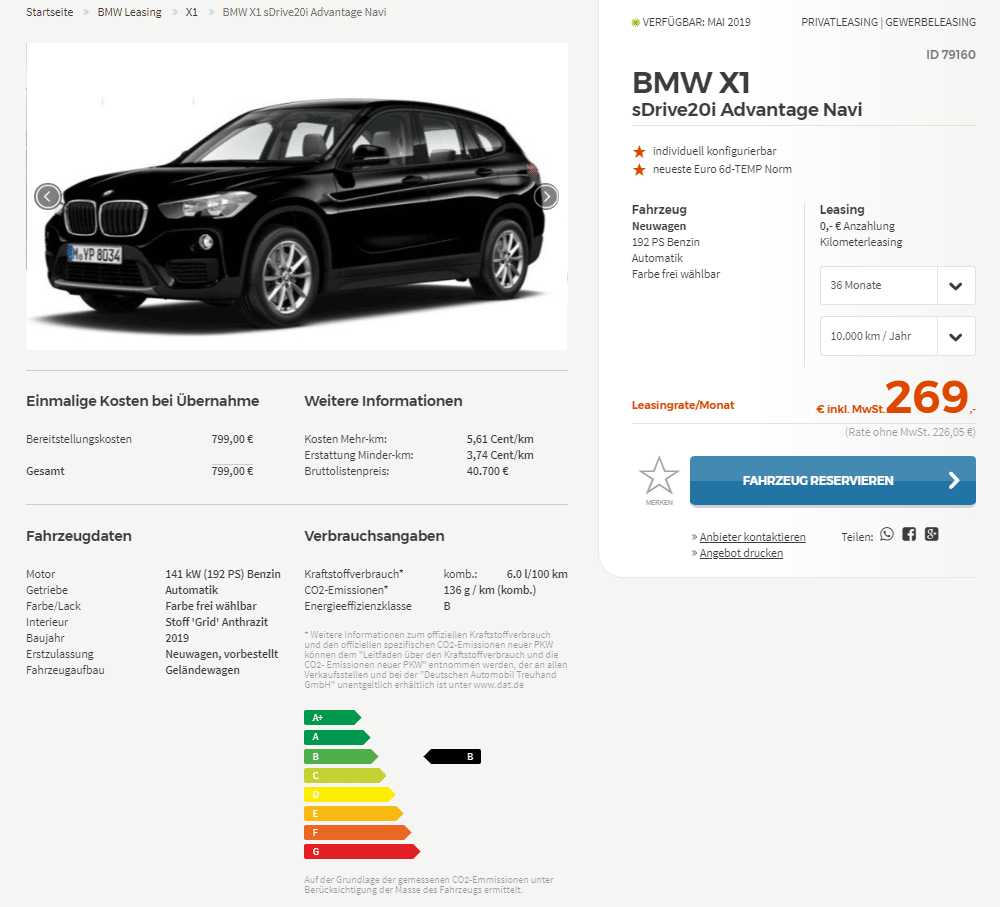The height and width of the screenshot is (907, 1000).
Task: Share the offer via WhatsApp
Action: (x=886, y=535)
